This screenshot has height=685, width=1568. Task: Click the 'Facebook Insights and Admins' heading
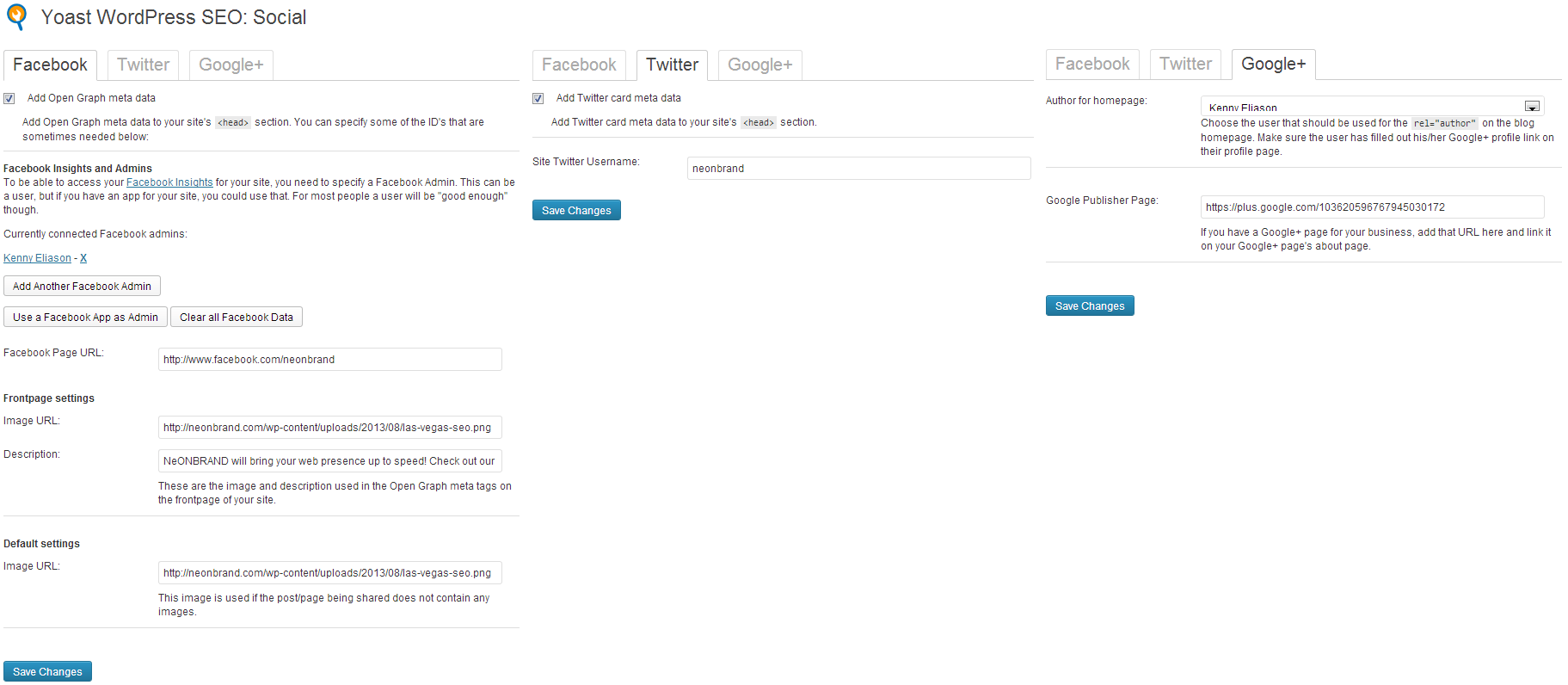tap(77, 169)
